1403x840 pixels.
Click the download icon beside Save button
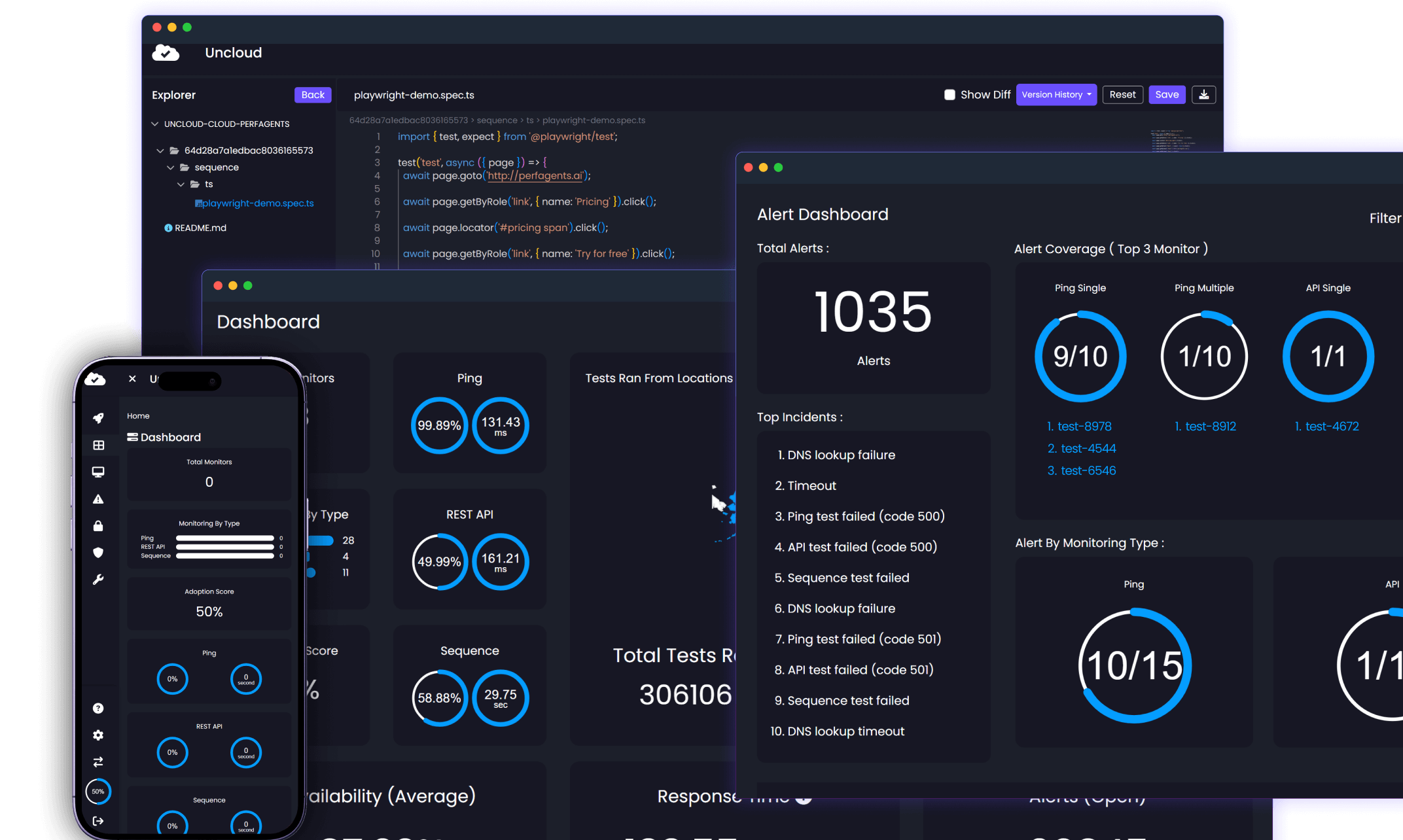click(1203, 94)
